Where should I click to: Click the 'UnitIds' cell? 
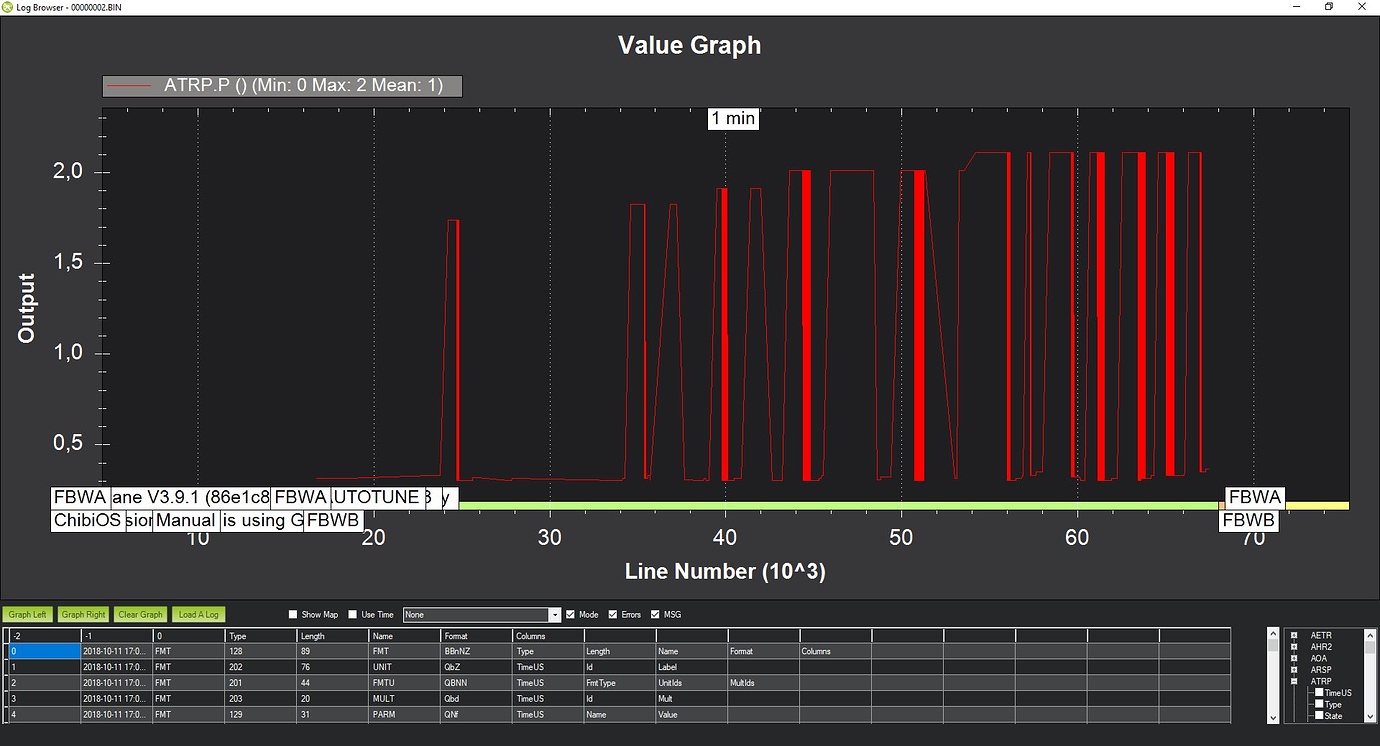pyautogui.click(x=691, y=683)
